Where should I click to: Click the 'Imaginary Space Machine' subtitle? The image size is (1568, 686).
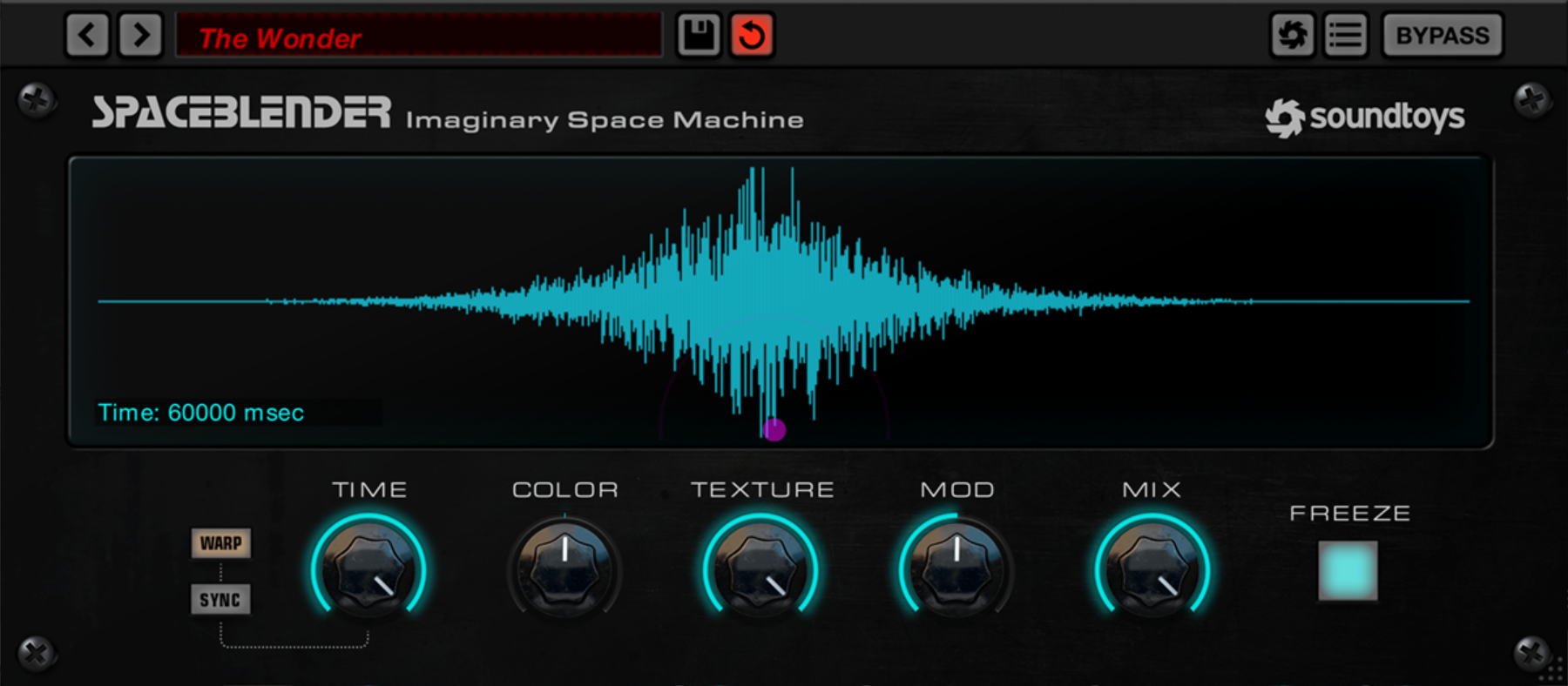point(605,119)
